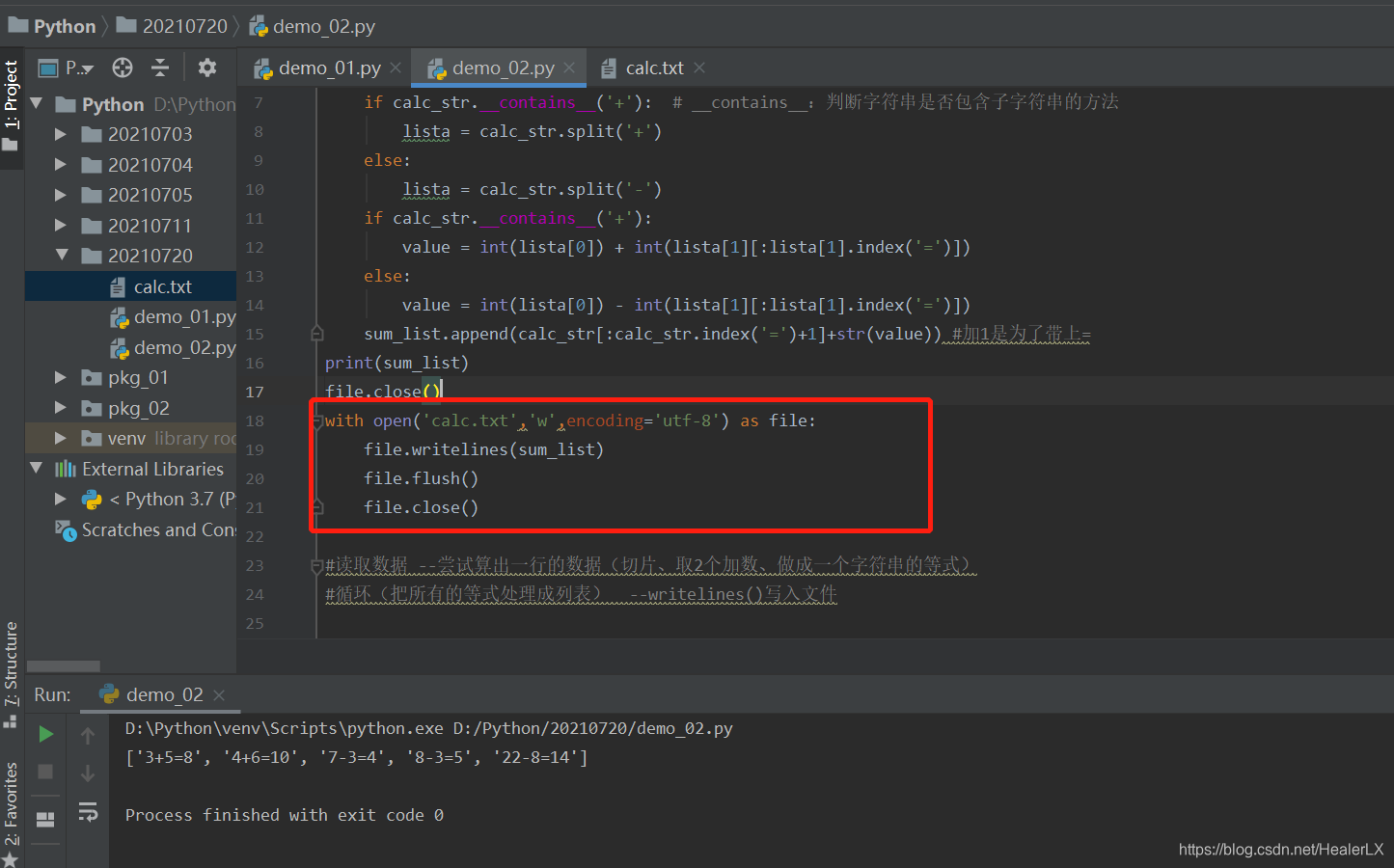
Task: Rerun demo_02 with green play button
Action: [x=45, y=734]
